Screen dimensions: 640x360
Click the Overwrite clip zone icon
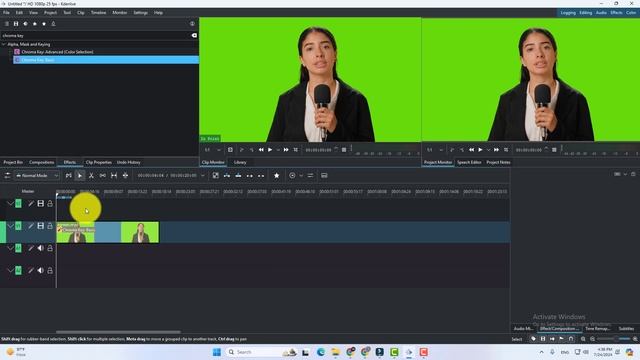(238, 176)
